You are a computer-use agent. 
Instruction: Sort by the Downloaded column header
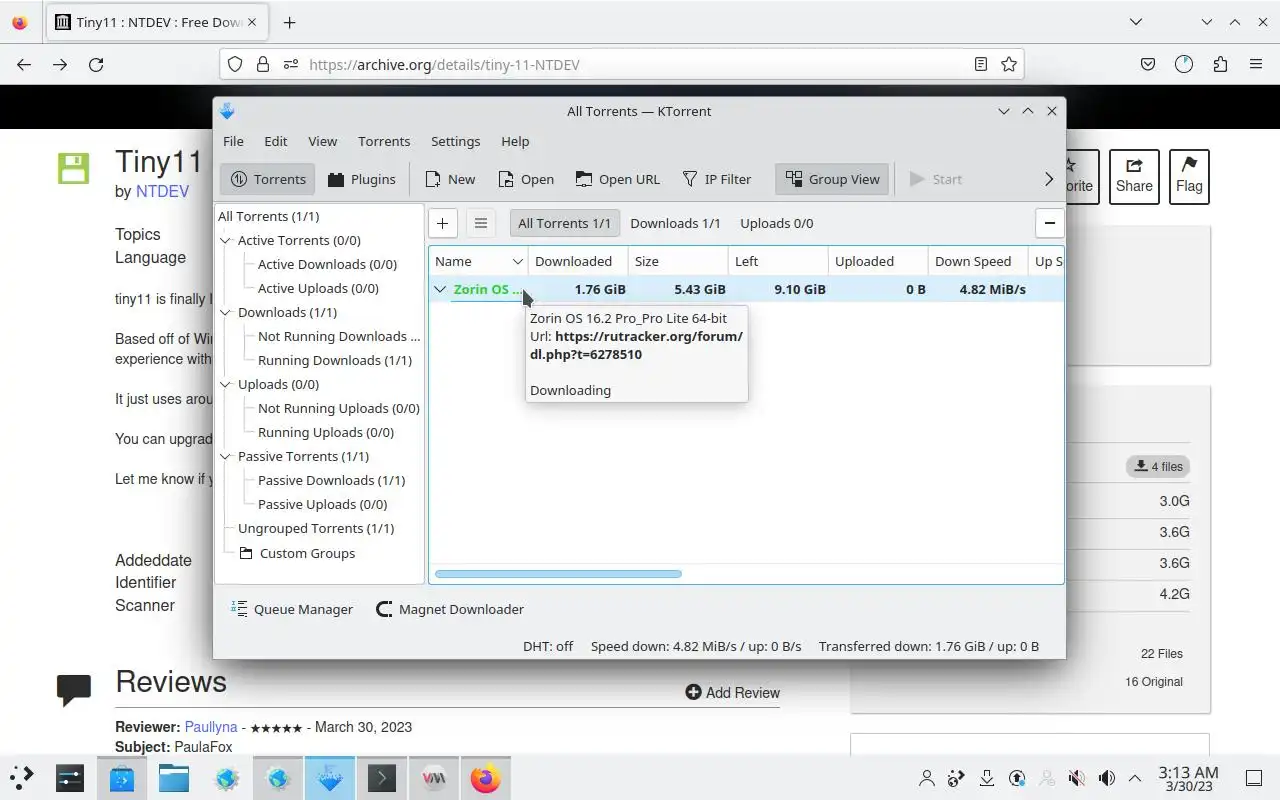578,261
